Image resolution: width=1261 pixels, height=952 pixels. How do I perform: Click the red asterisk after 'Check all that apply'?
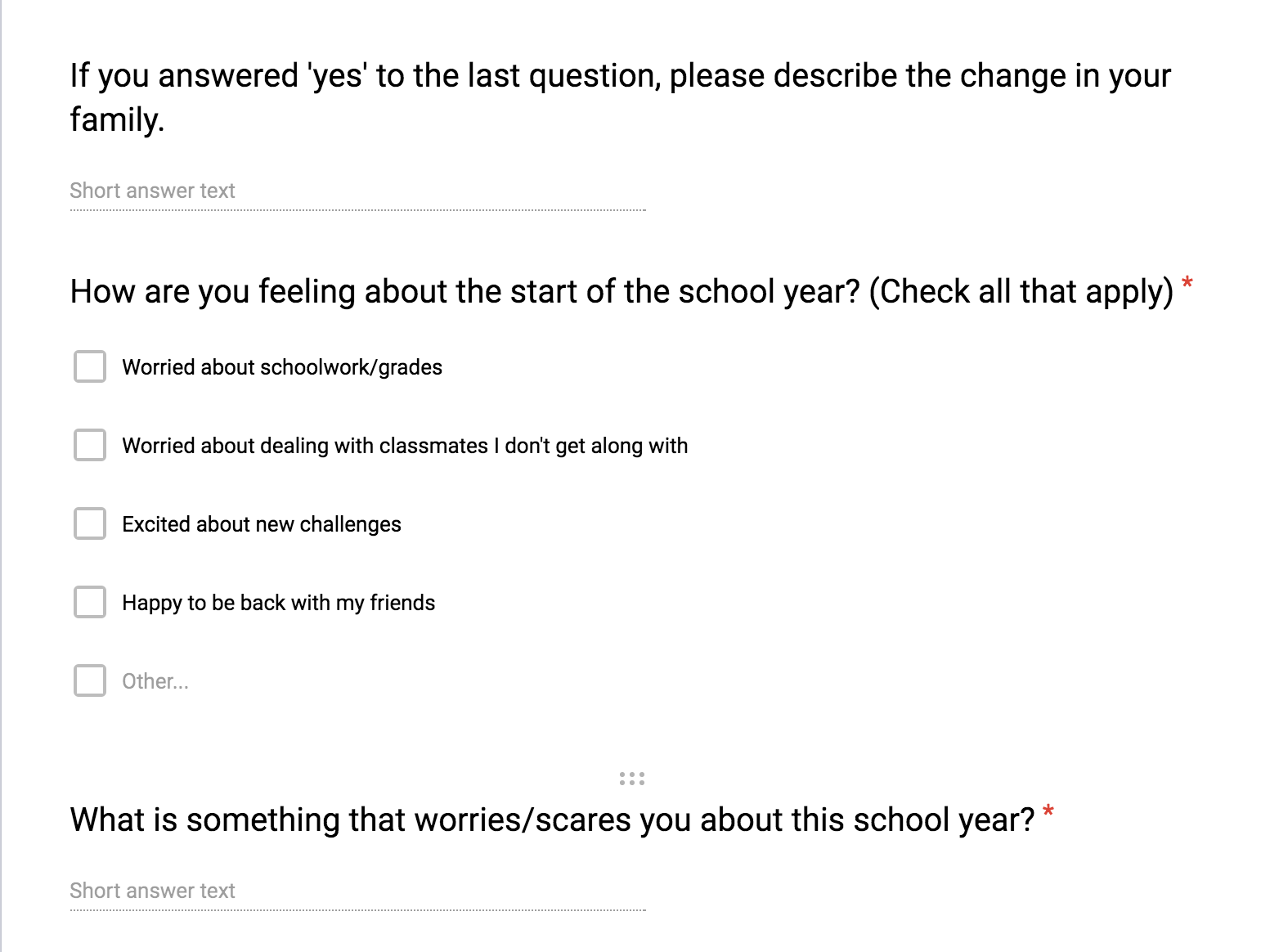coord(1187,284)
